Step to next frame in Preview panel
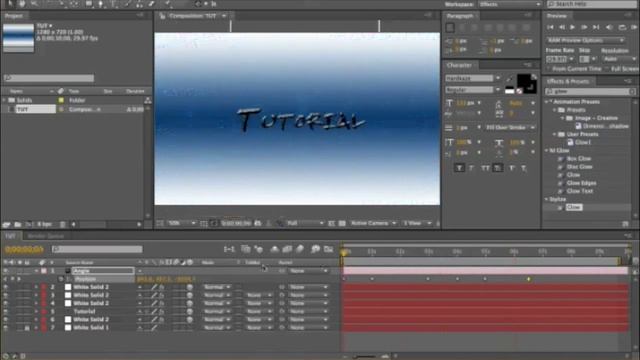 click(584, 27)
